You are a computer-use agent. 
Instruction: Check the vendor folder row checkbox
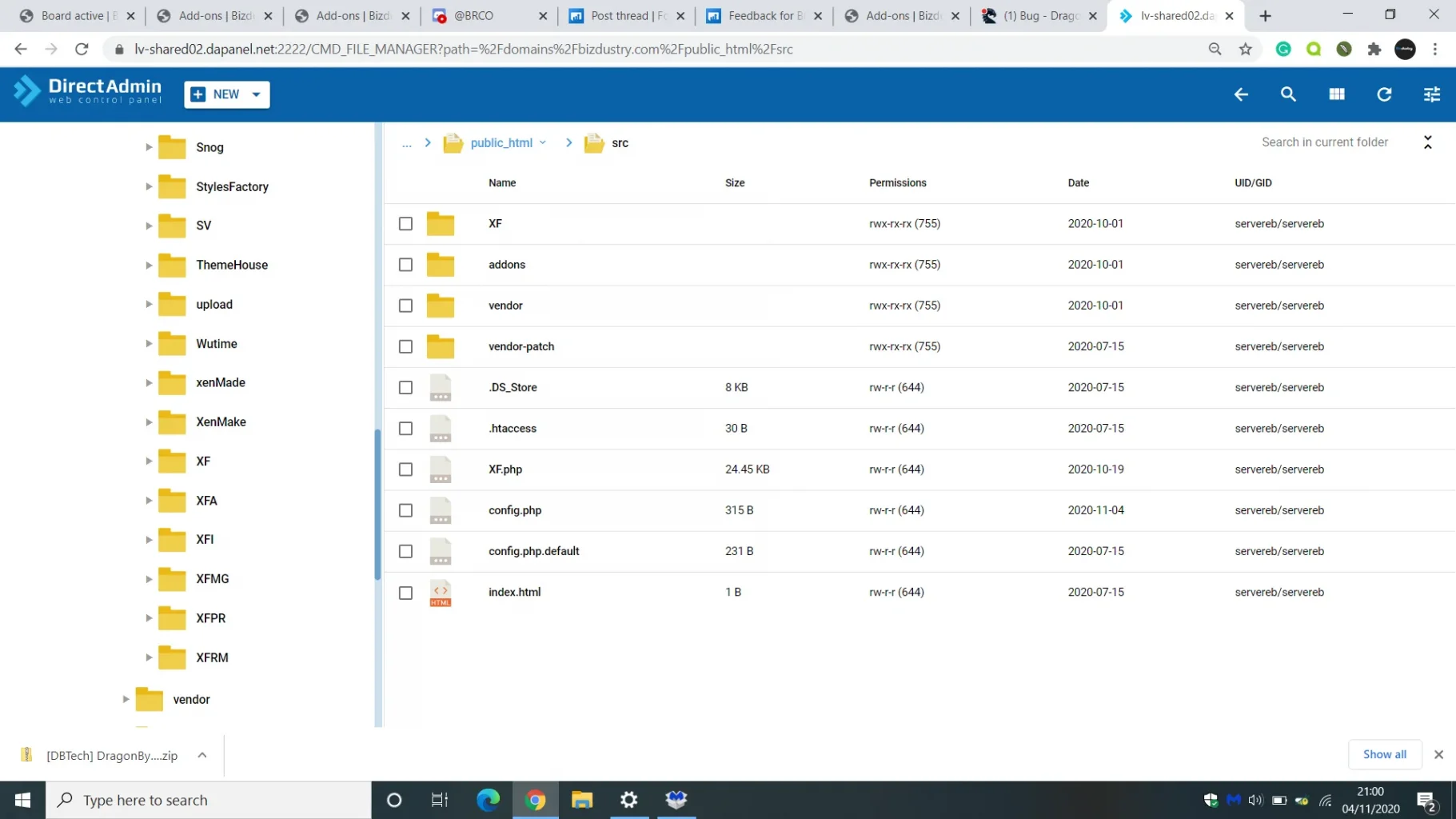[x=405, y=306]
